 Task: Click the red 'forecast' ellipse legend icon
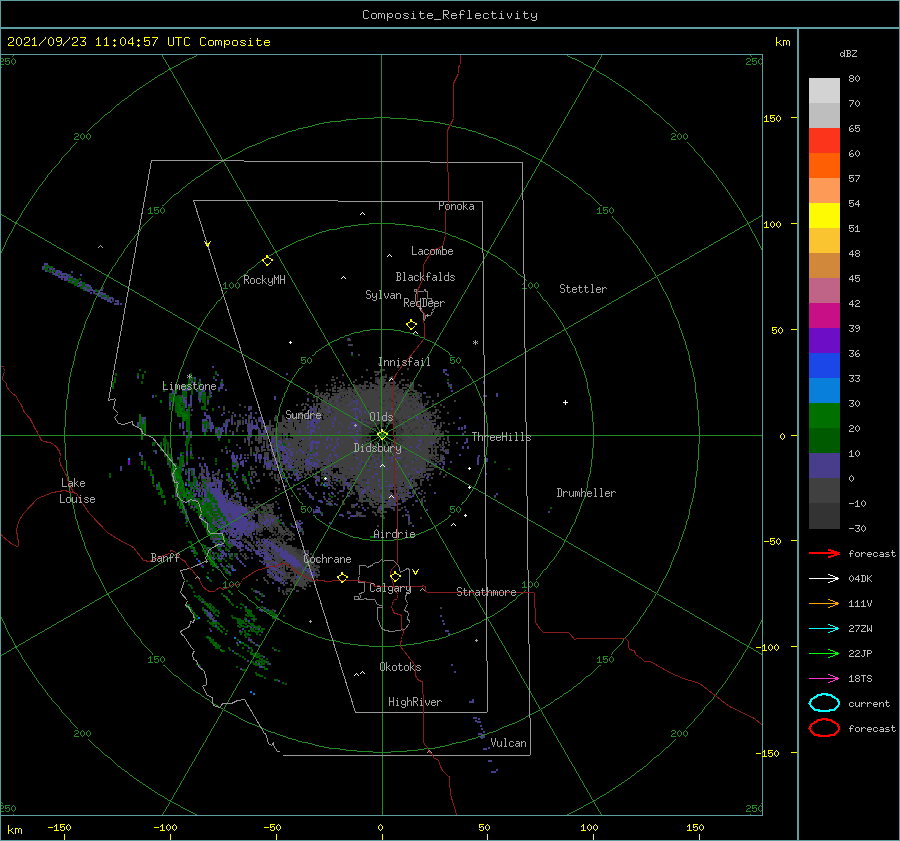(824, 728)
